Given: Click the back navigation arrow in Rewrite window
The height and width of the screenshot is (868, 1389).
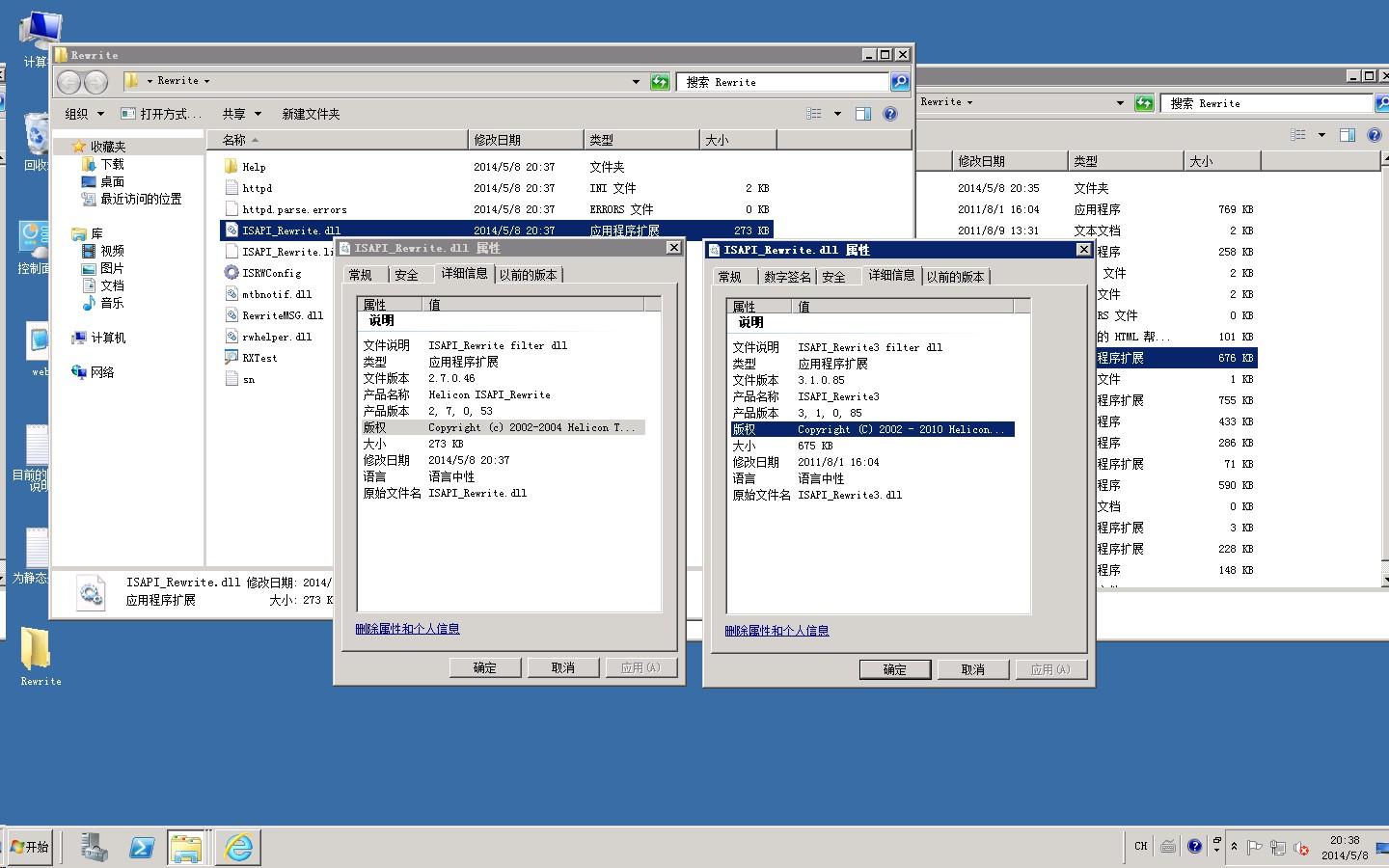Looking at the screenshot, I should point(69,82).
